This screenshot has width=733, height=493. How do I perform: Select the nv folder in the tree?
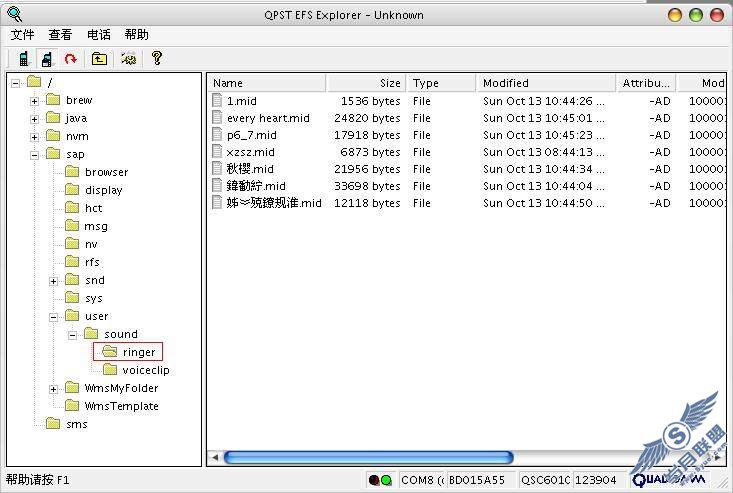[x=91, y=244]
